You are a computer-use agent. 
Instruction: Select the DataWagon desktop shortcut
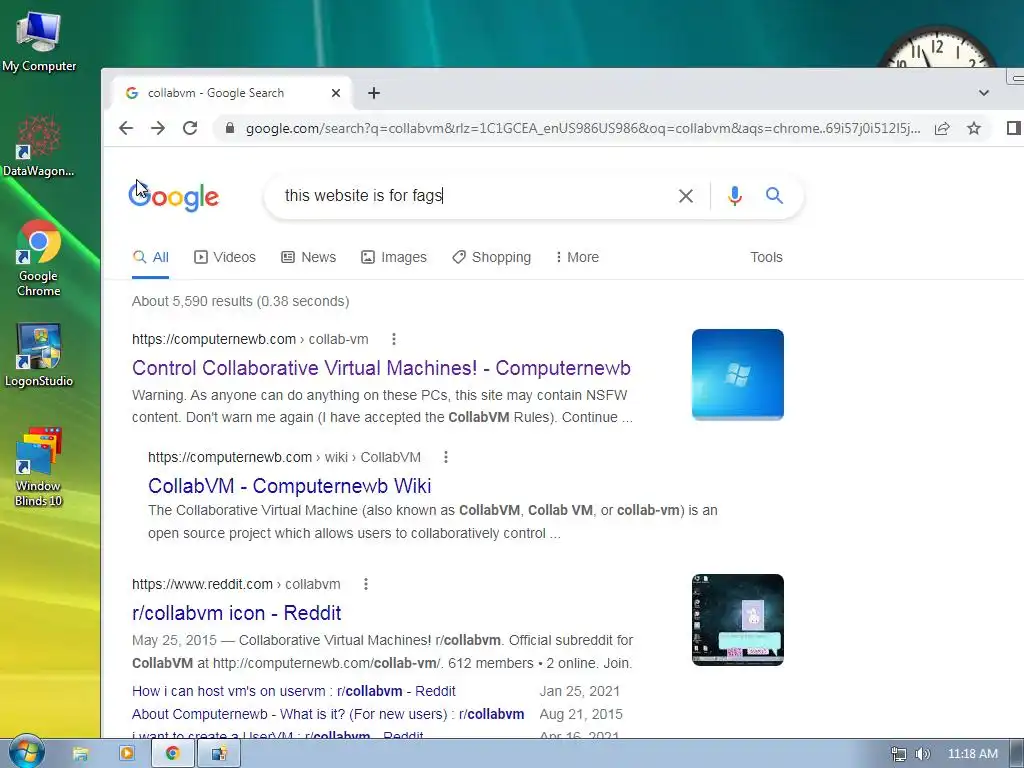[x=39, y=146]
